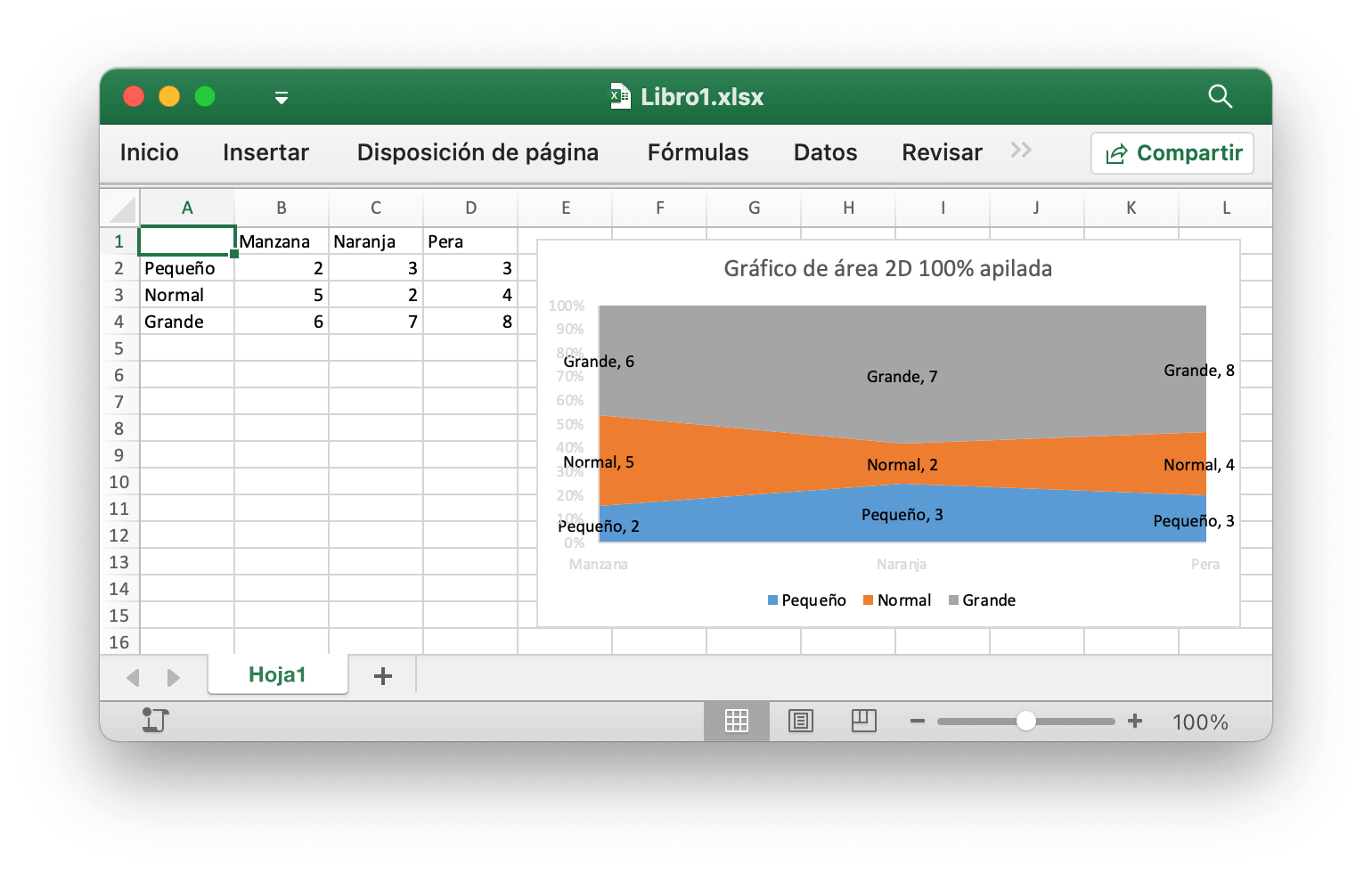Toggle the Pequeño series in the chart legend
1372x873 pixels.
click(x=805, y=600)
